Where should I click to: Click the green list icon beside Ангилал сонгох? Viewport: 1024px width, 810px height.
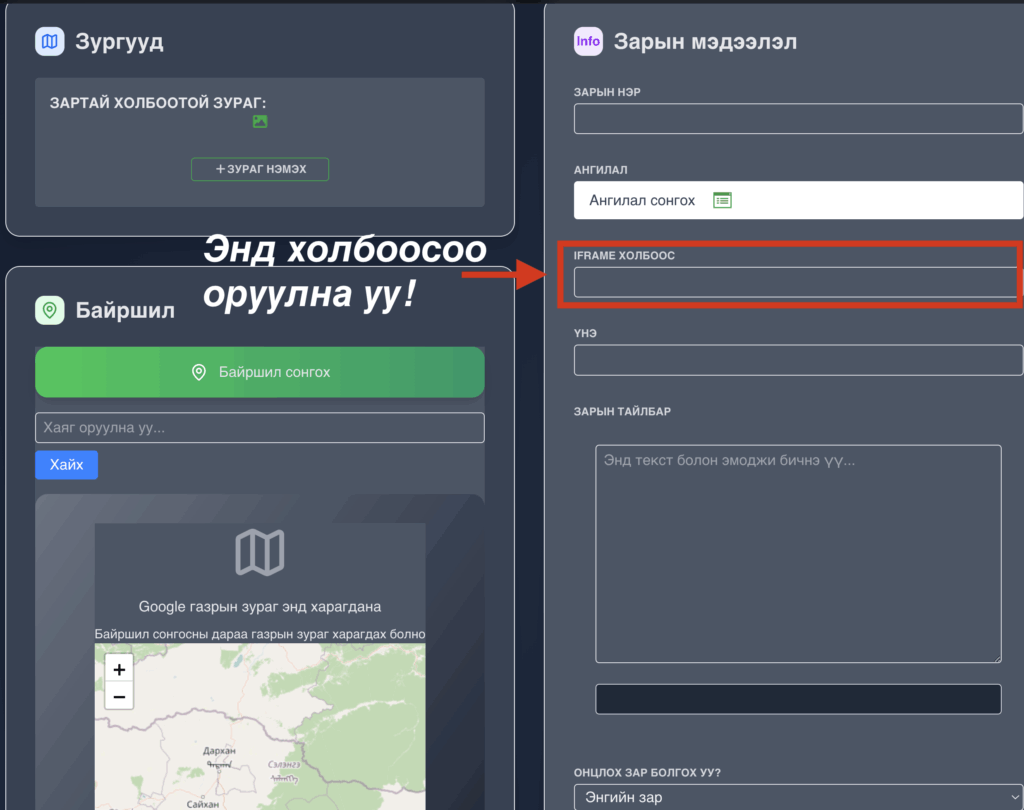pyautogui.click(x=722, y=200)
